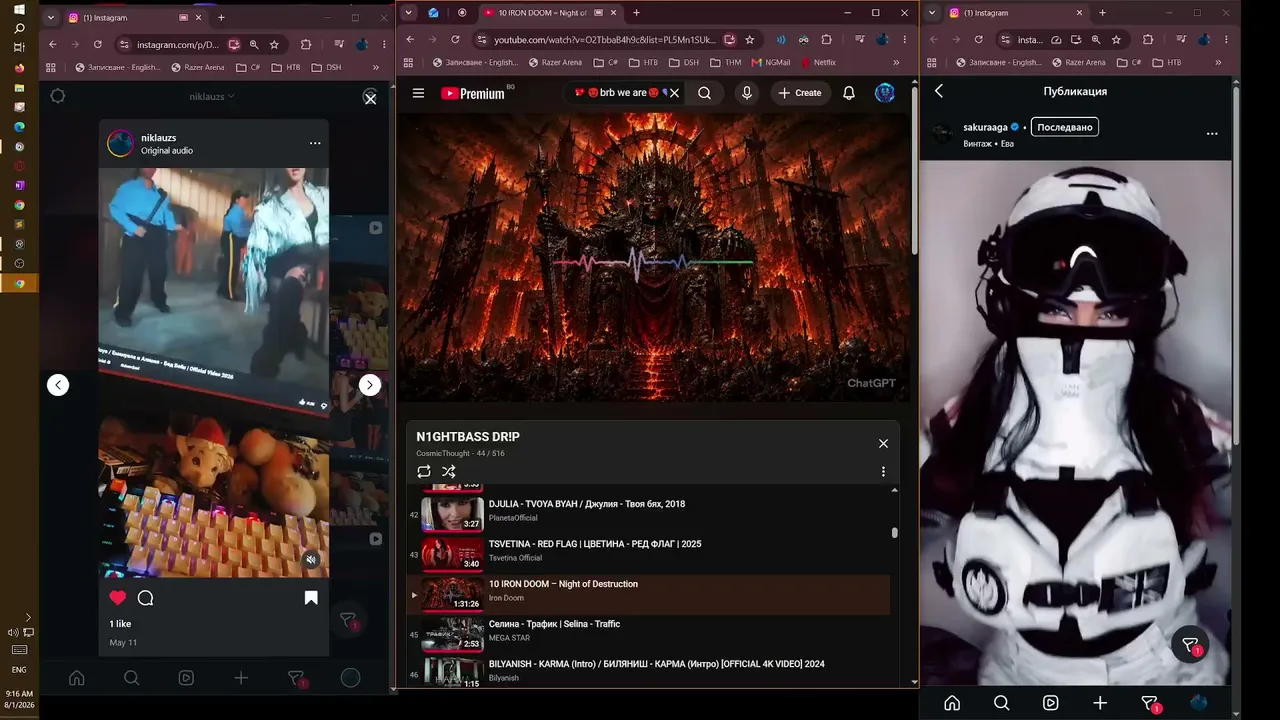Open three-dot options on sakuraaga post
This screenshot has height=720, width=1280.
pos(1212,134)
